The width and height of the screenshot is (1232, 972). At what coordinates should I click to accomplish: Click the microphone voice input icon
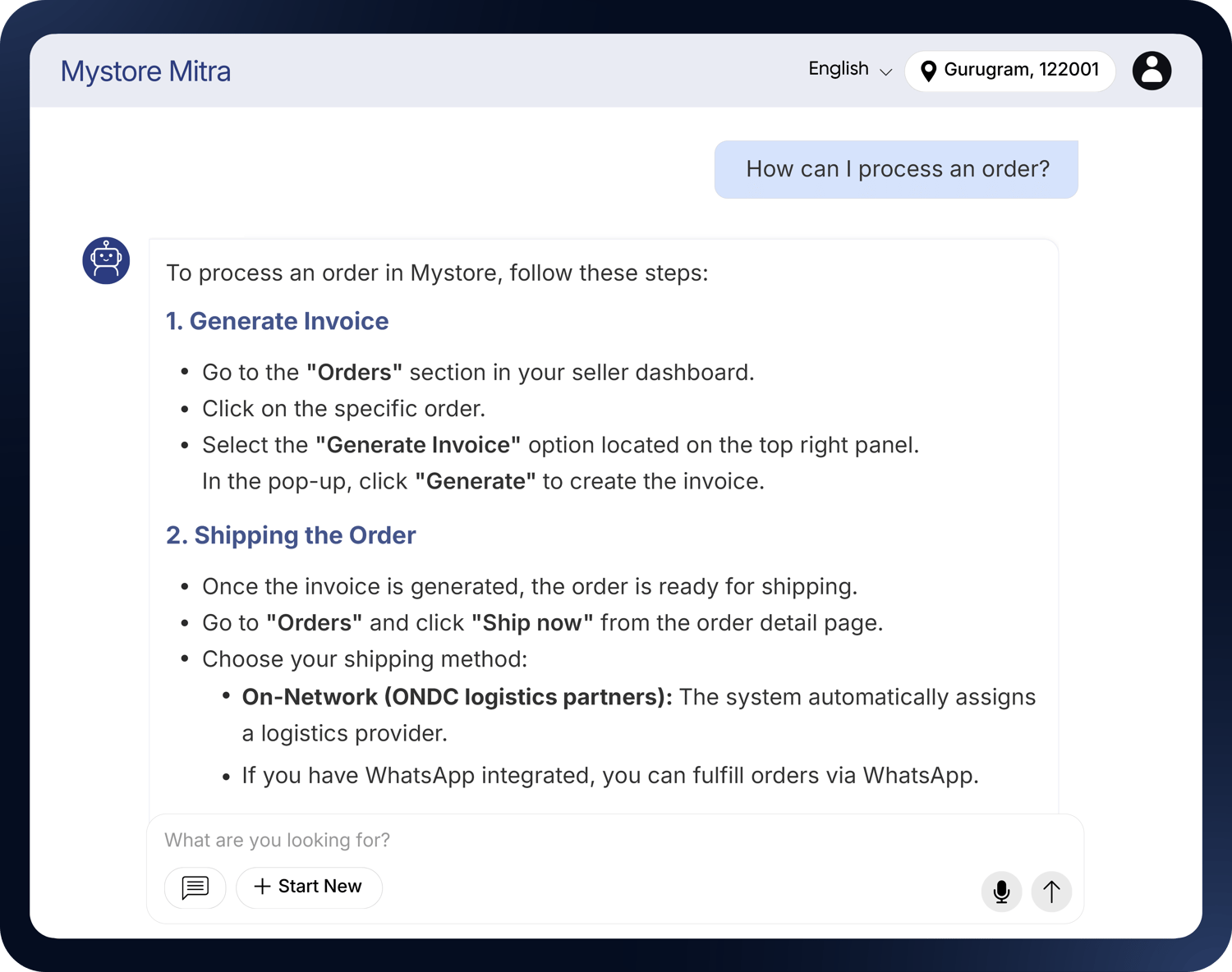[1001, 892]
